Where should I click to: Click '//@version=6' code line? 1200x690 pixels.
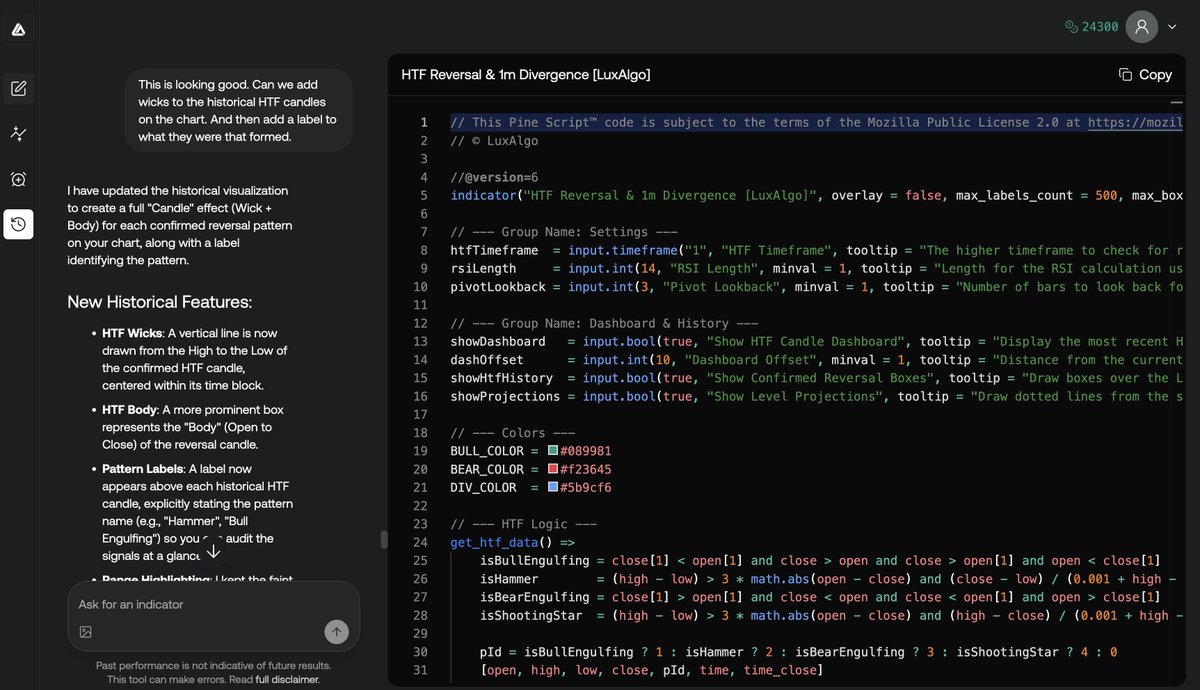coord(494,177)
